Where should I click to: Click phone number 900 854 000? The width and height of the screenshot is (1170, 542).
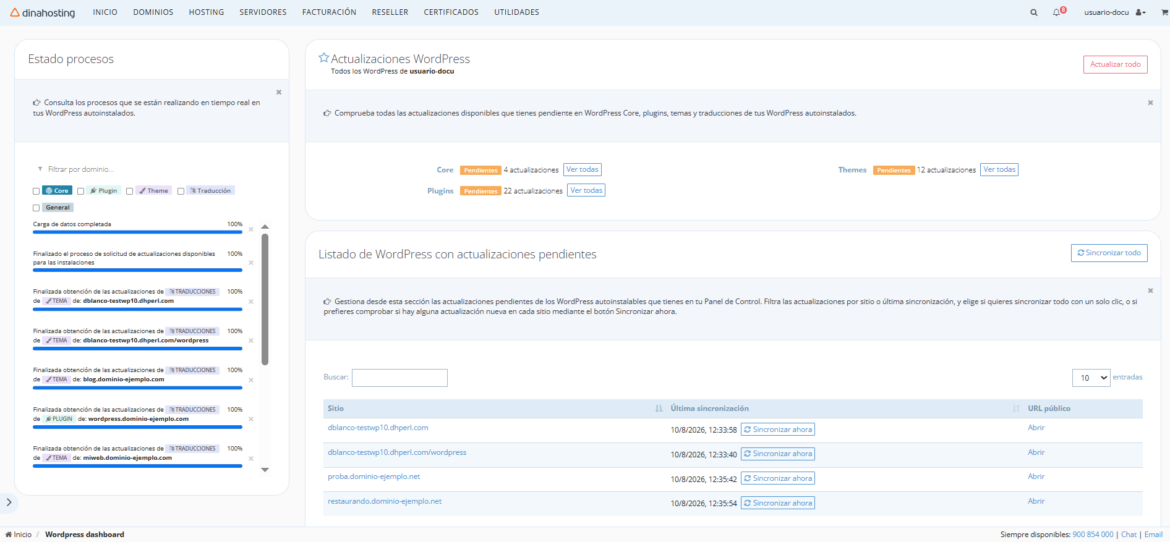[1092, 535]
